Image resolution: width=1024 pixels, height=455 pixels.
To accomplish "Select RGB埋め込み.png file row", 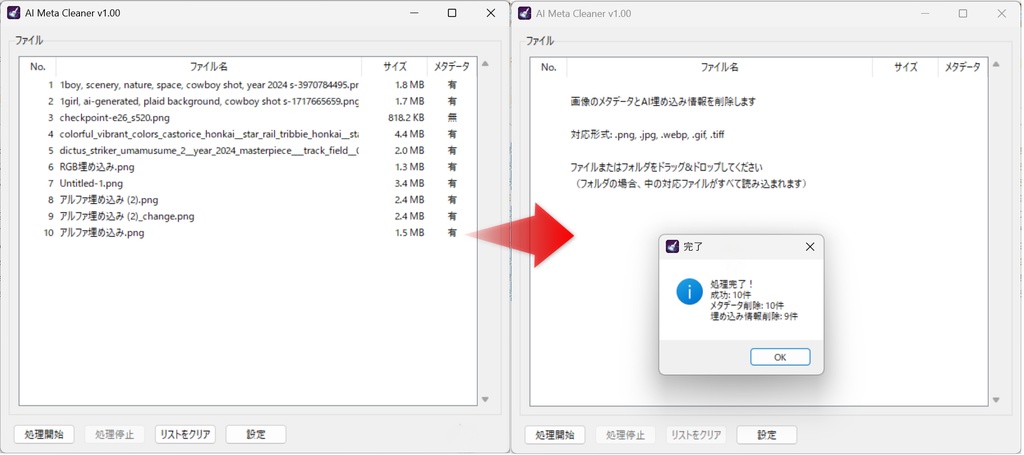I will pos(249,166).
